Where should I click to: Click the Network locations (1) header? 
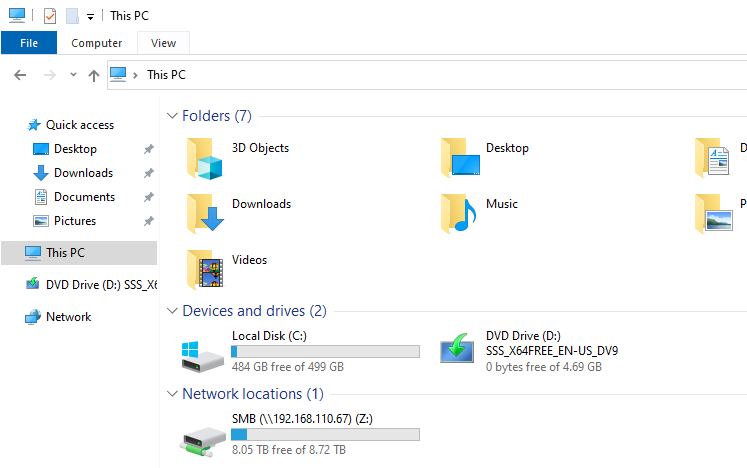coord(253,394)
